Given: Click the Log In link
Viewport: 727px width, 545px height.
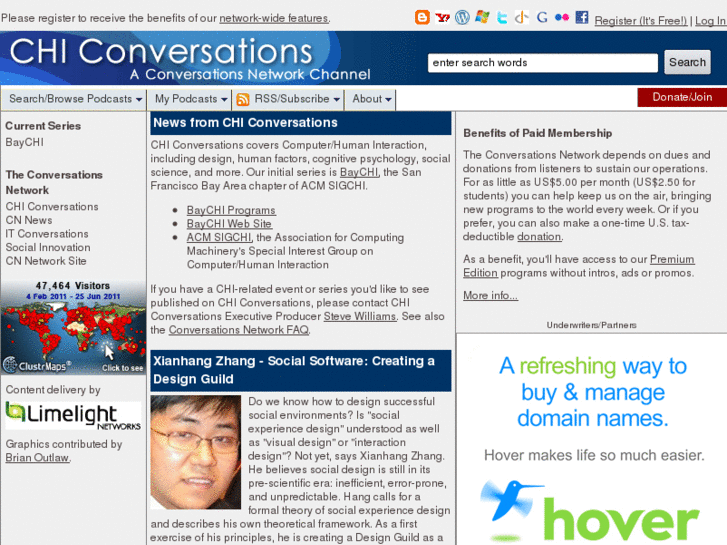Looking at the screenshot, I should pos(710,21).
